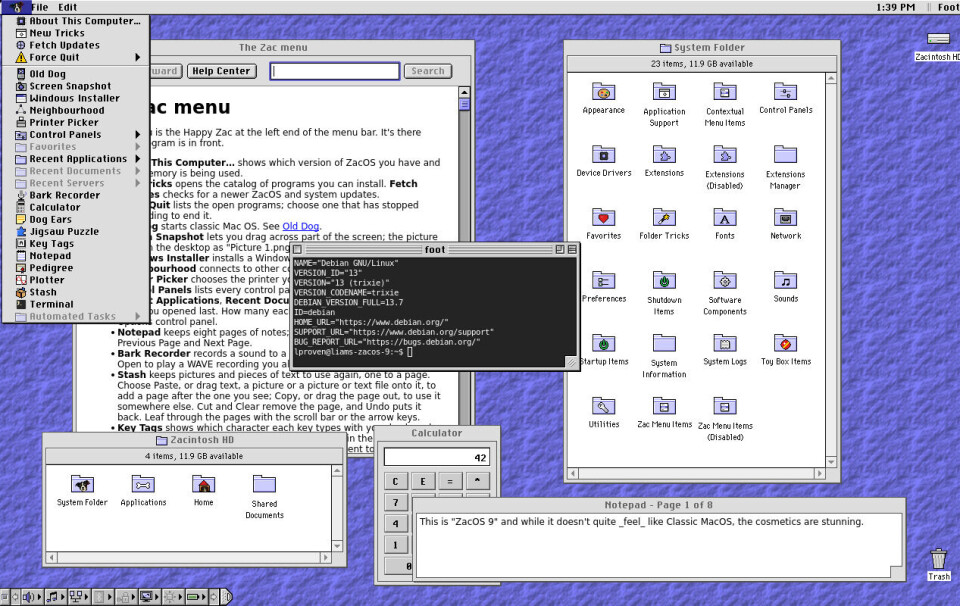Click the = key on Calculator

450,481
